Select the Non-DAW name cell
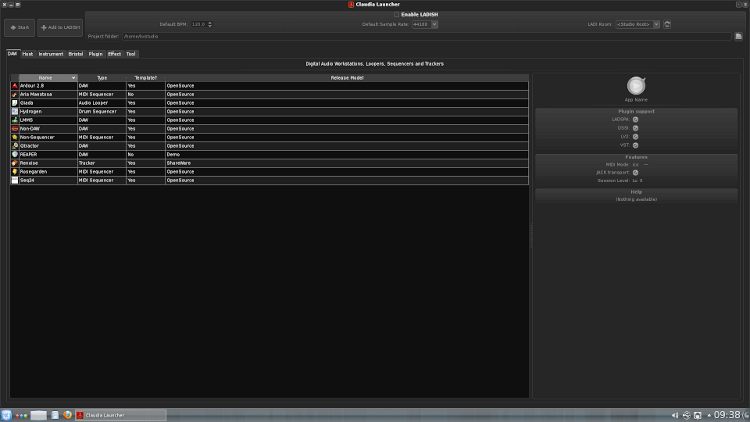 (x=48, y=129)
